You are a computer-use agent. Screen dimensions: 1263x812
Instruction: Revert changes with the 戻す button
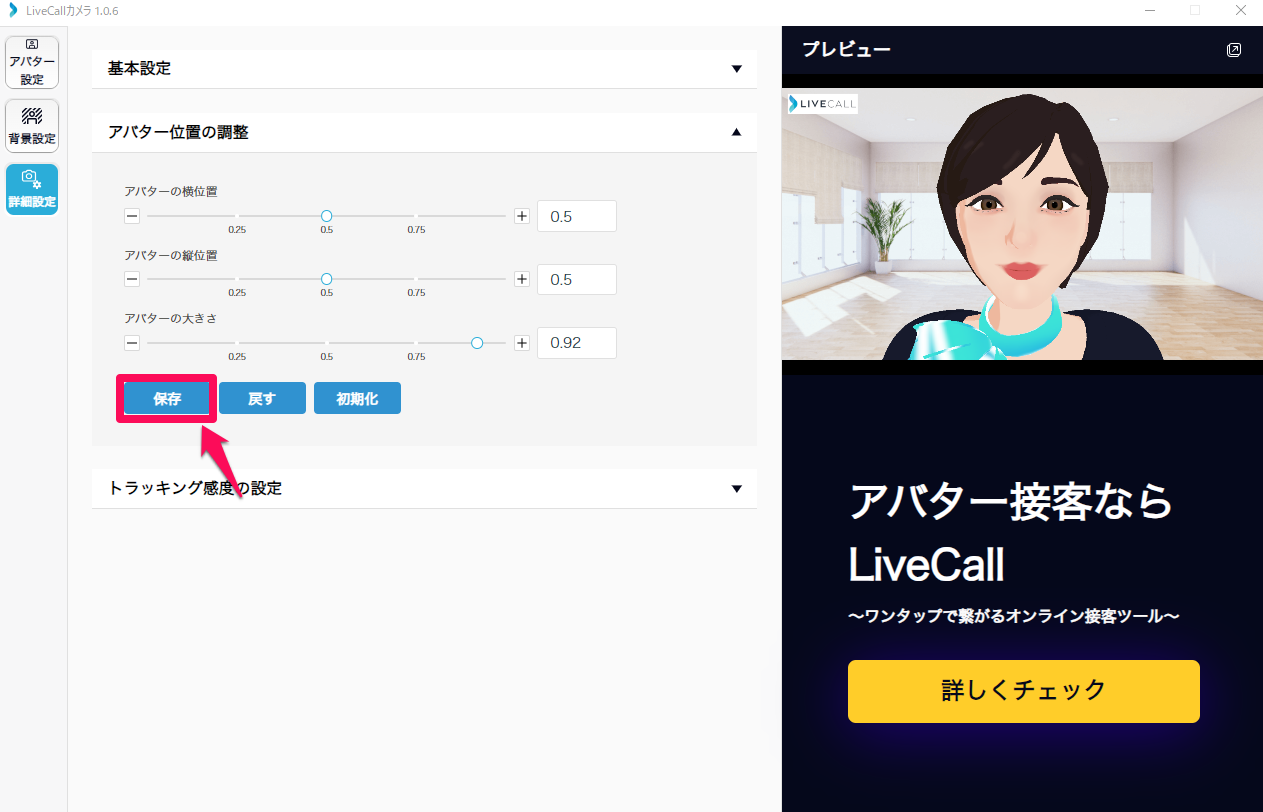coord(262,398)
